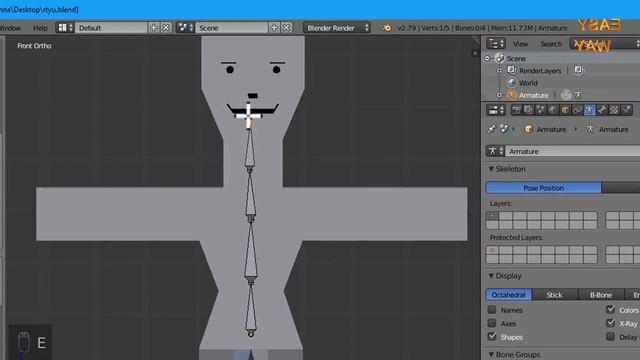Click the Scene icon in outliner
This screenshot has width=640, height=360.
[x=500, y=58]
